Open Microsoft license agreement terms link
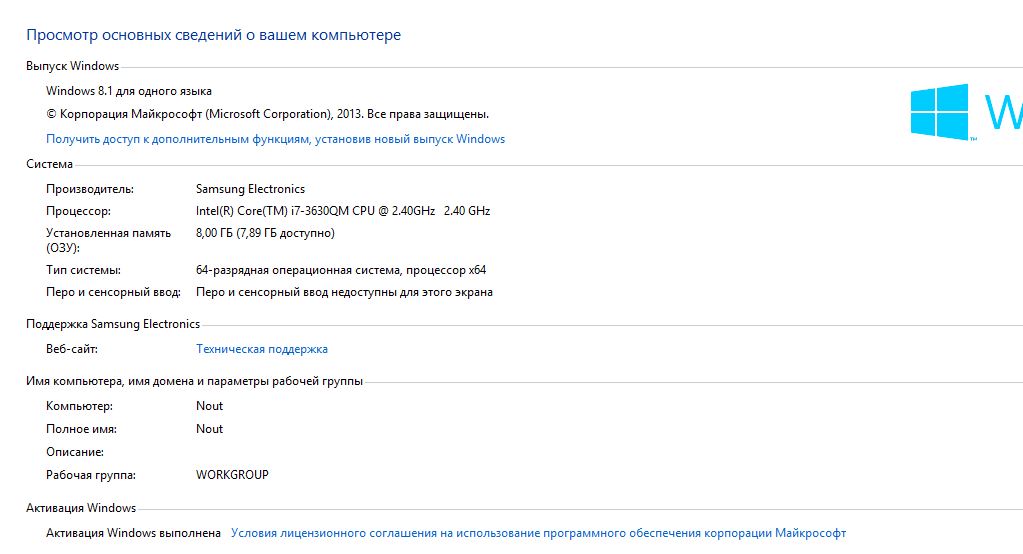Screen dimensions: 1023x554 click(538, 533)
